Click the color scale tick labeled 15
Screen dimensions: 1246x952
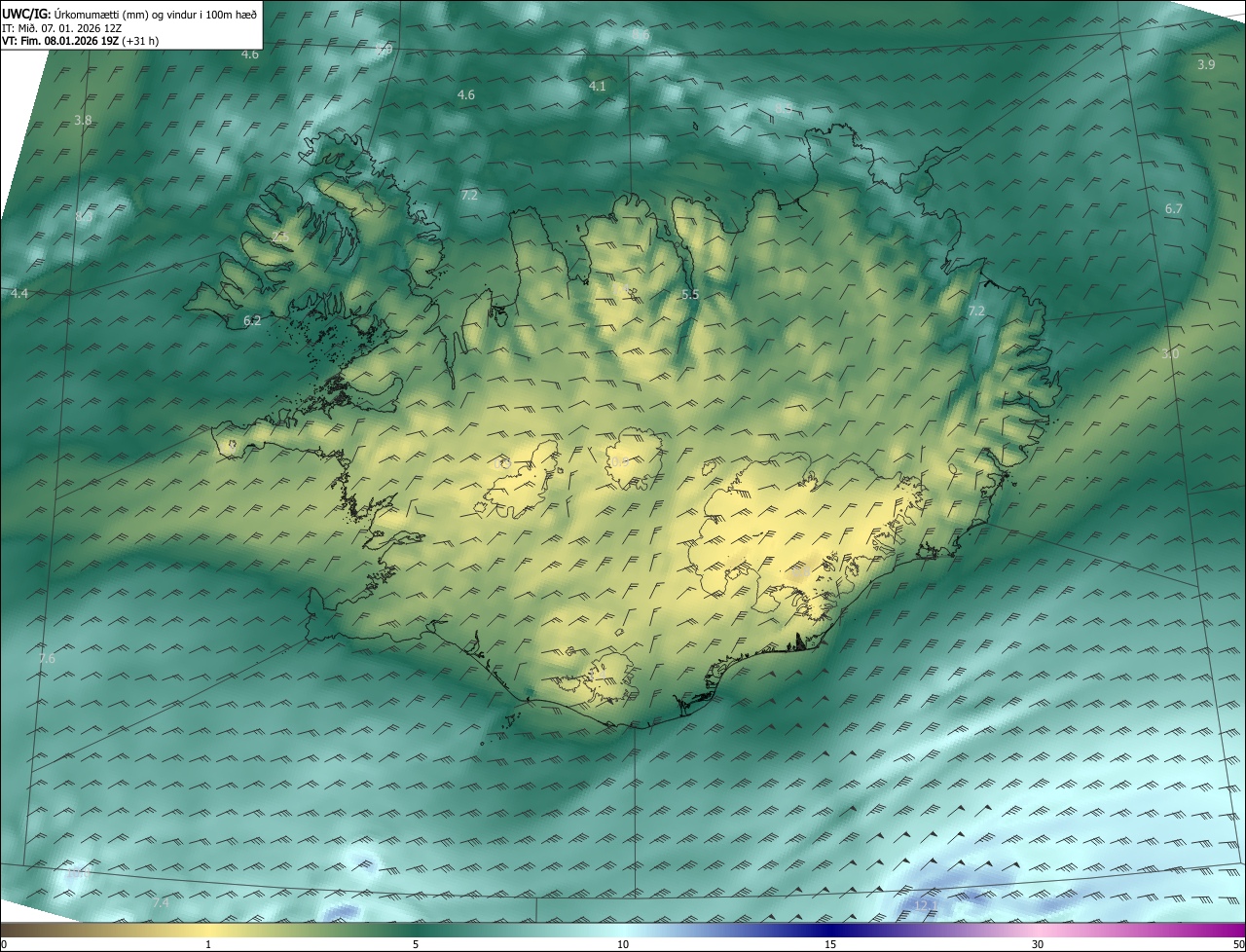click(x=830, y=944)
